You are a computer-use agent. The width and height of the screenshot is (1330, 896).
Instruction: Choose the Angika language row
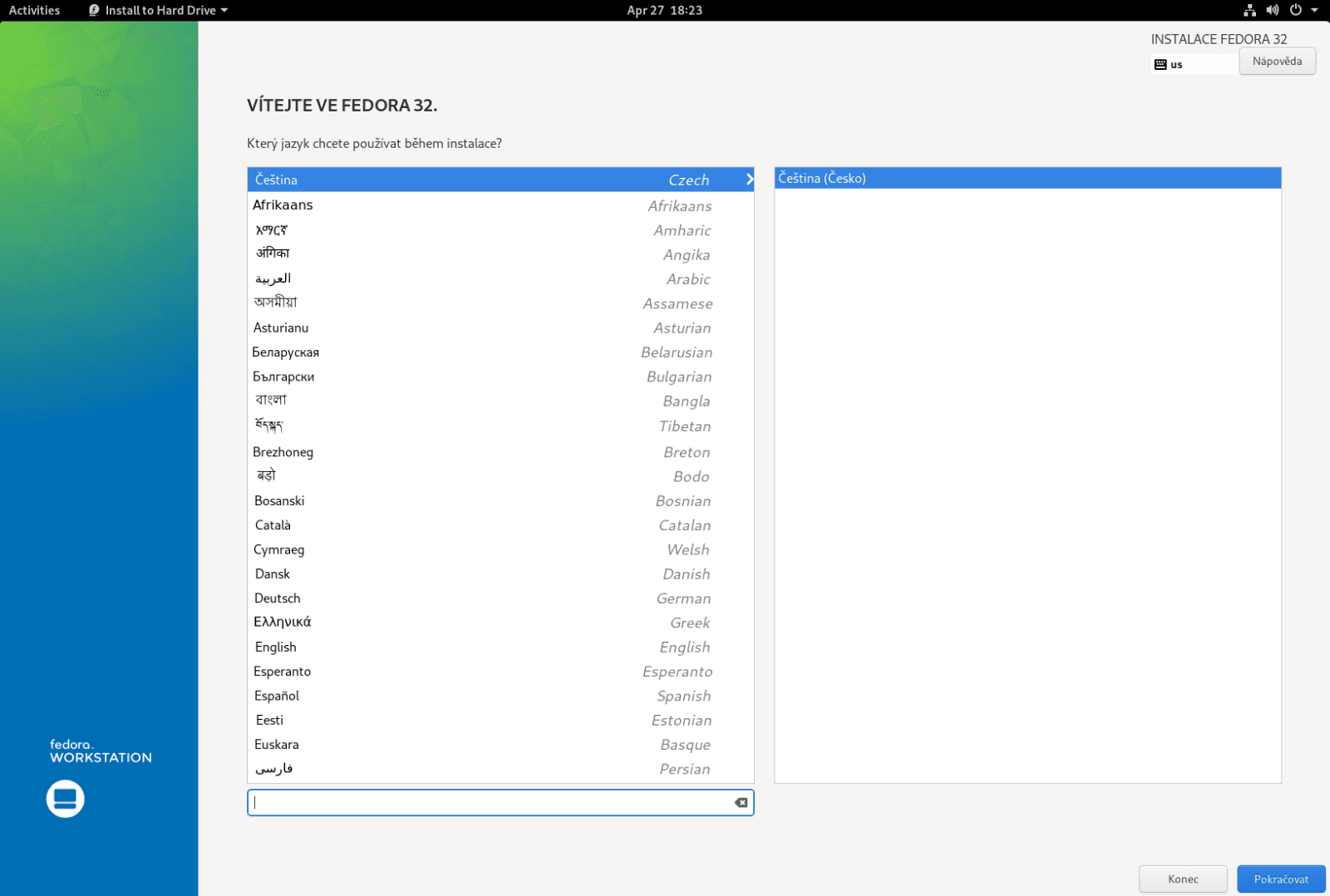[x=500, y=254]
